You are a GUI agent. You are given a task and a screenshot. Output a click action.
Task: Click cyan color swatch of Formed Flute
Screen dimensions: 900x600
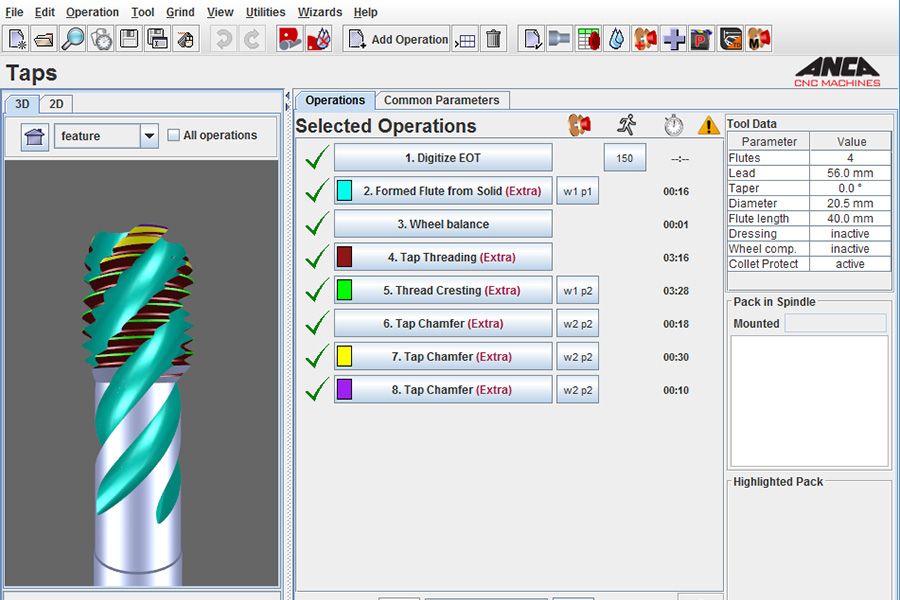(344, 191)
